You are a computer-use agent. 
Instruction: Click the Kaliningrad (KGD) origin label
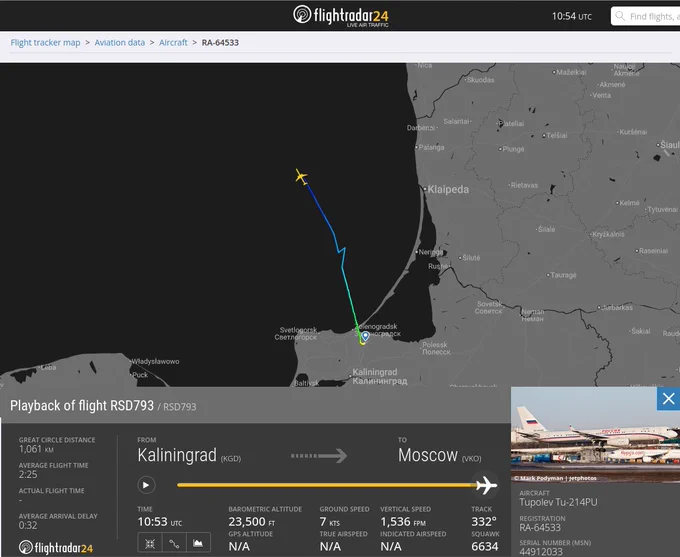[x=189, y=455]
